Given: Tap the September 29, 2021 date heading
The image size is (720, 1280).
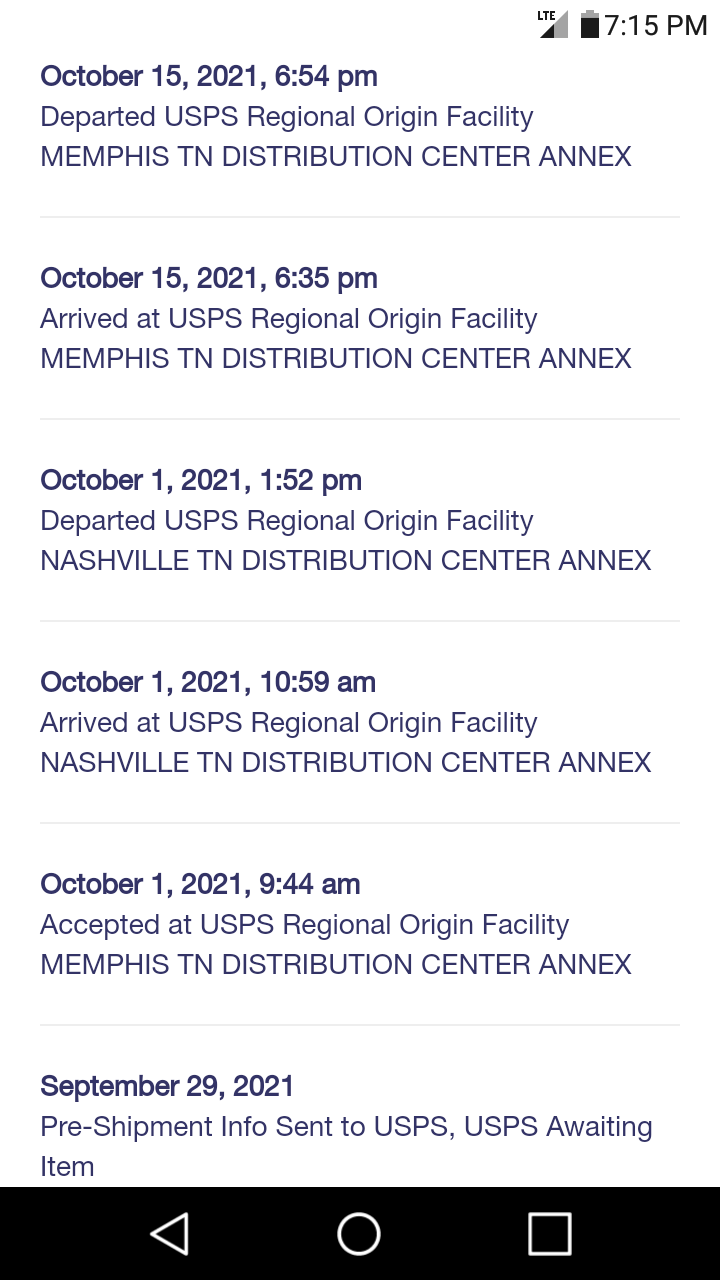Looking at the screenshot, I should click(167, 1086).
